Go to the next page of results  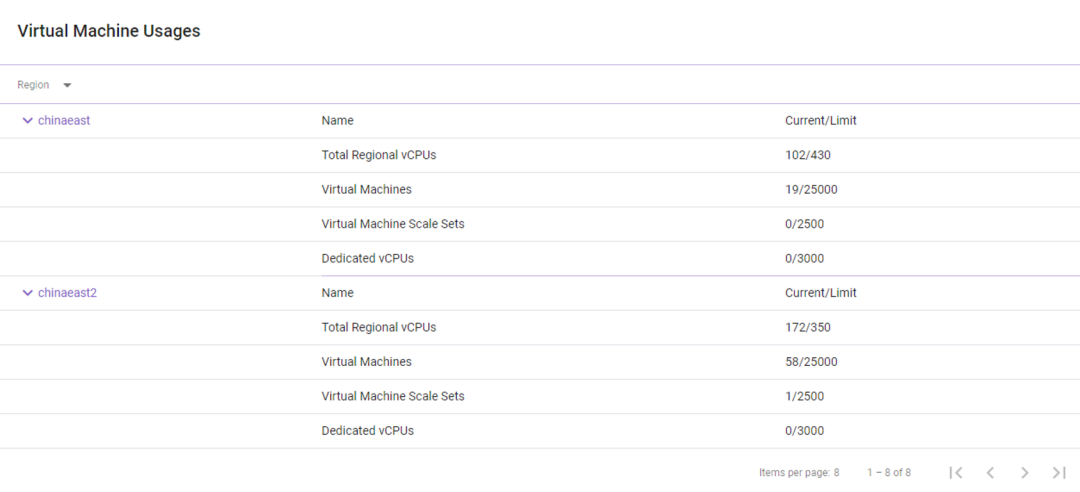(1024, 472)
